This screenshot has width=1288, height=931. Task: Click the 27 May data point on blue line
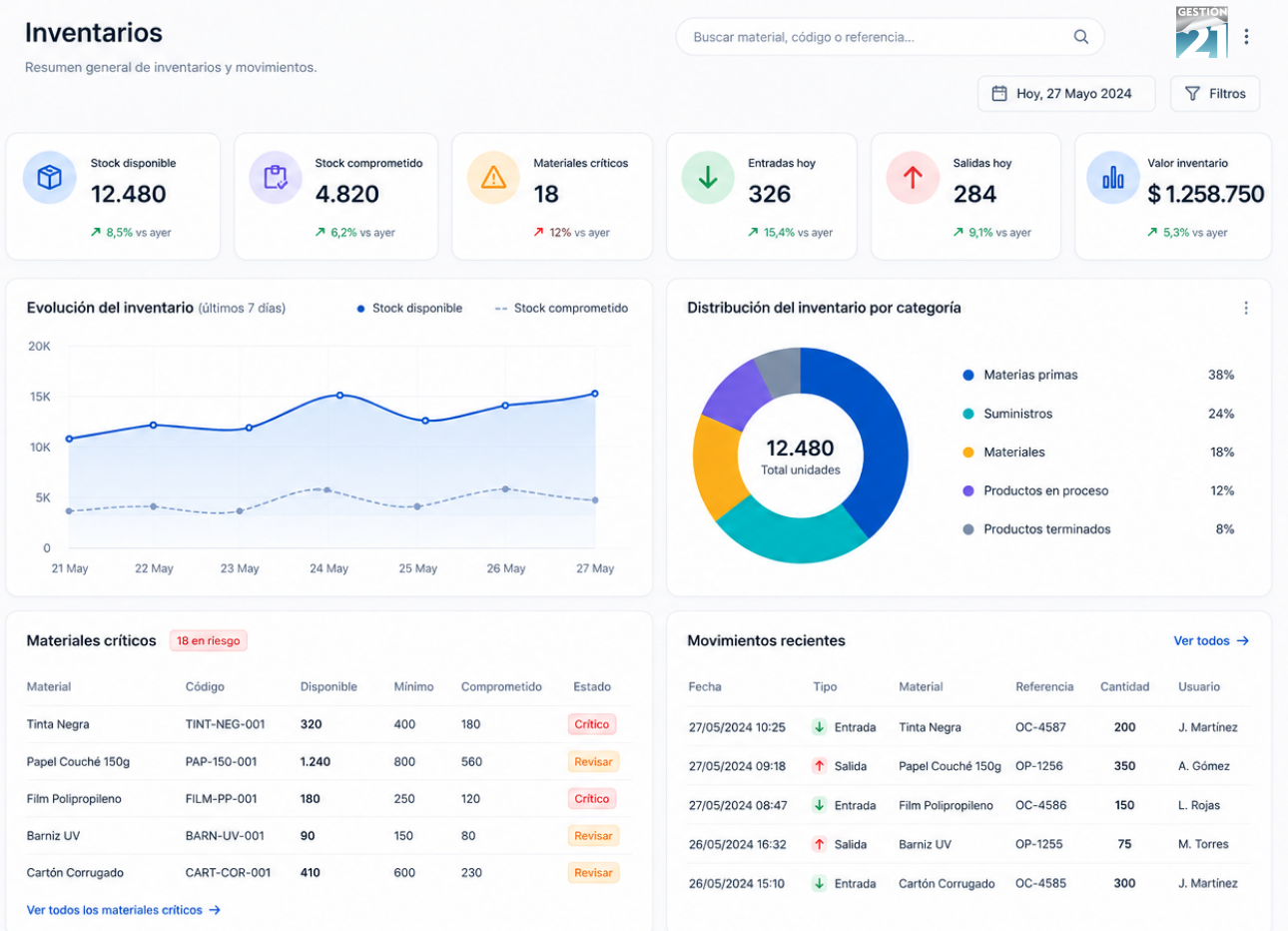[x=595, y=394]
